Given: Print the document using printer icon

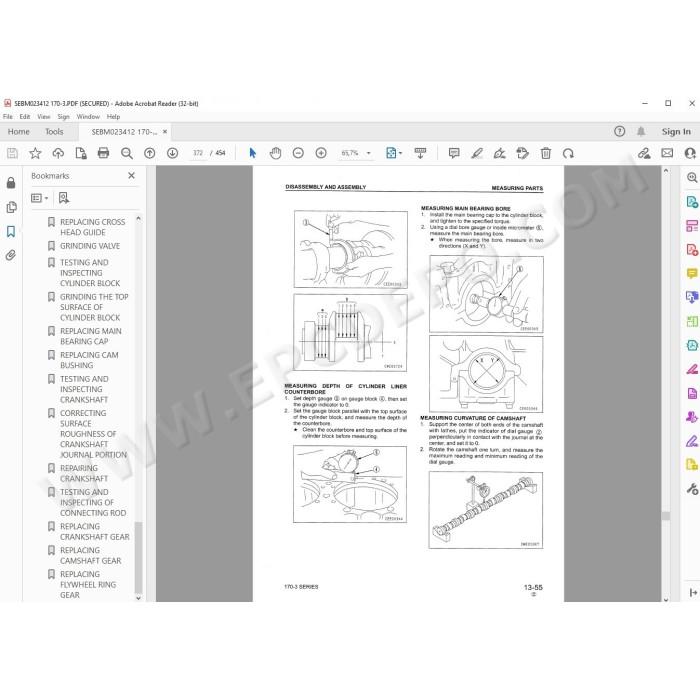Looking at the screenshot, I should [103, 154].
